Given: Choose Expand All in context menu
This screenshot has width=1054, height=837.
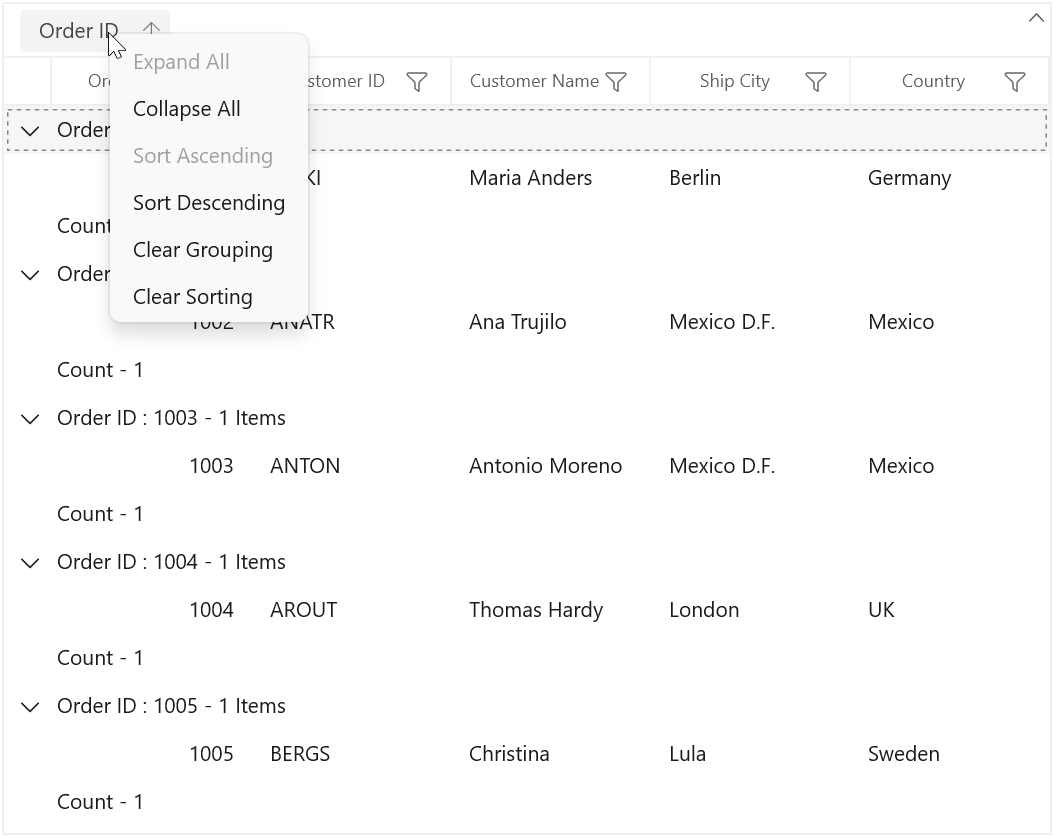Looking at the screenshot, I should click(209, 62).
